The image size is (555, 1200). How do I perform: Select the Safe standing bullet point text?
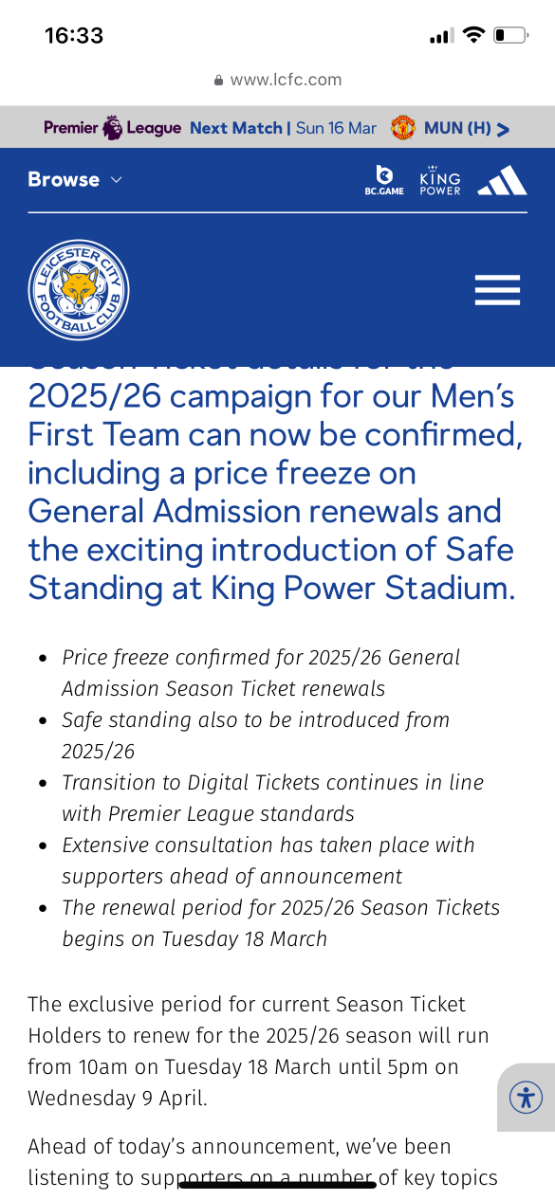pos(255,735)
